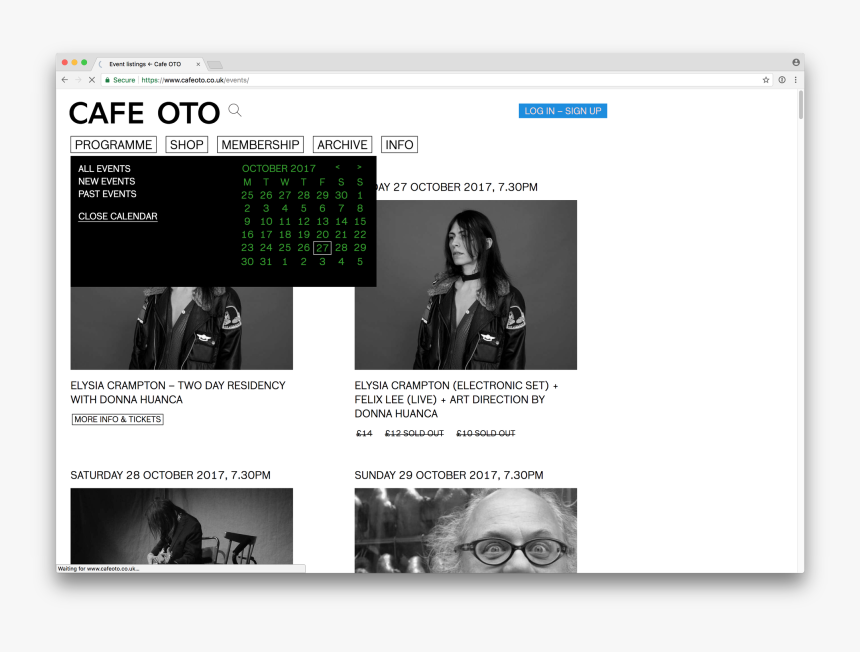Select NEW EVENTS filter
This screenshot has width=860, height=652.
tap(106, 181)
